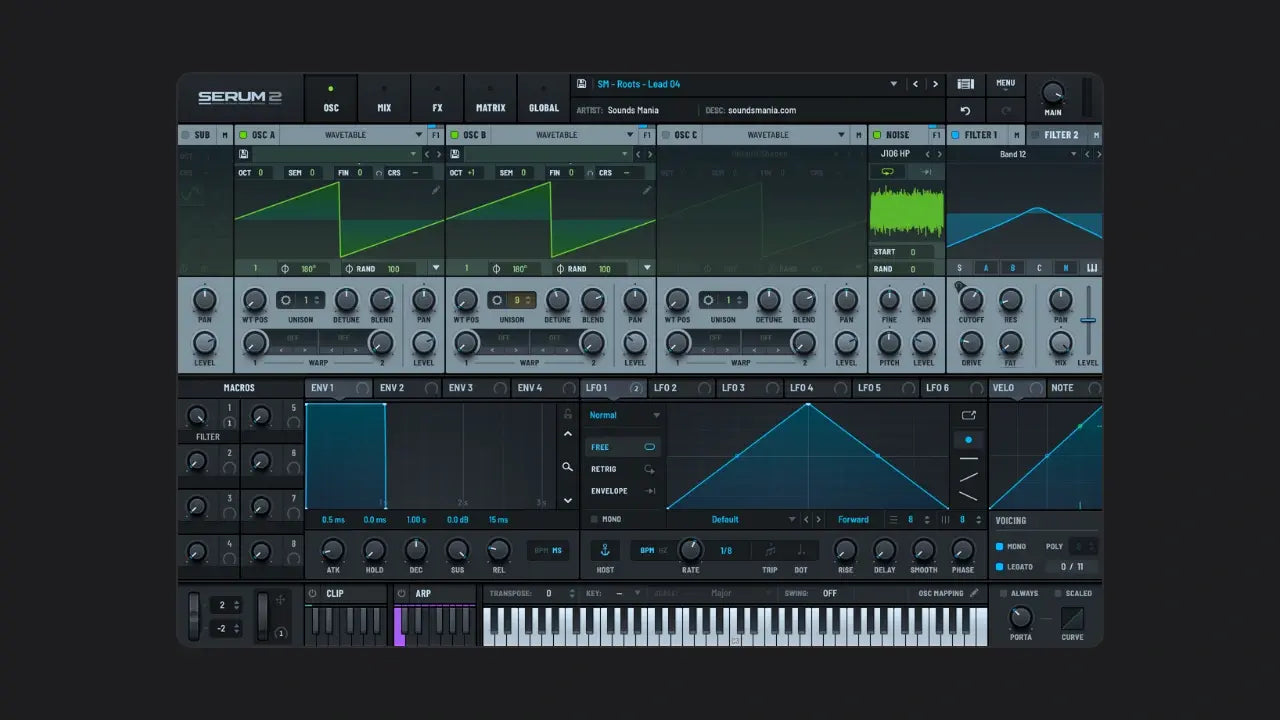Open the preset name dropdown arrow
This screenshot has height=720, width=1280.
click(893, 84)
